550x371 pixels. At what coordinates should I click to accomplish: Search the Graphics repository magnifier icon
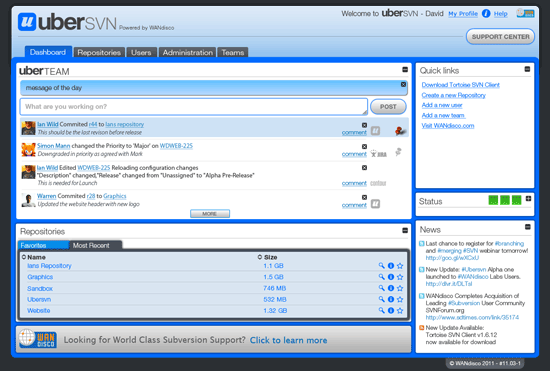coord(382,277)
